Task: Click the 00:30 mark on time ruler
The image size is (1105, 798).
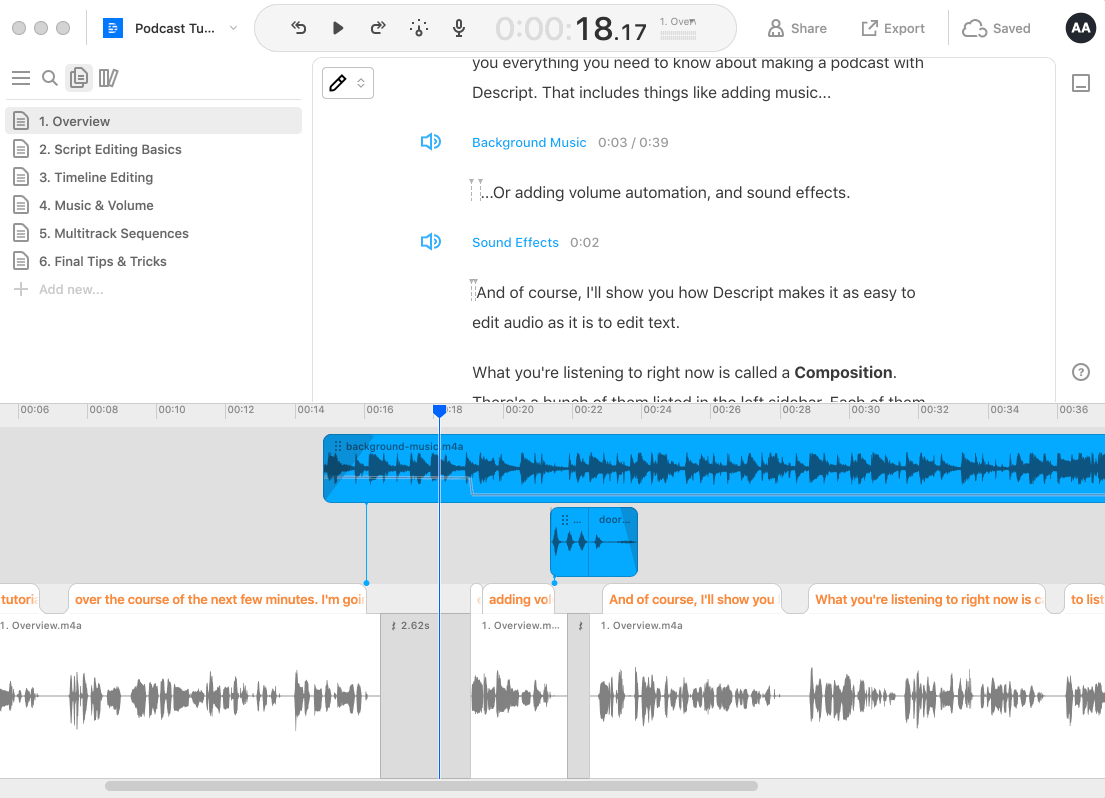Action: click(x=865, y=410)
